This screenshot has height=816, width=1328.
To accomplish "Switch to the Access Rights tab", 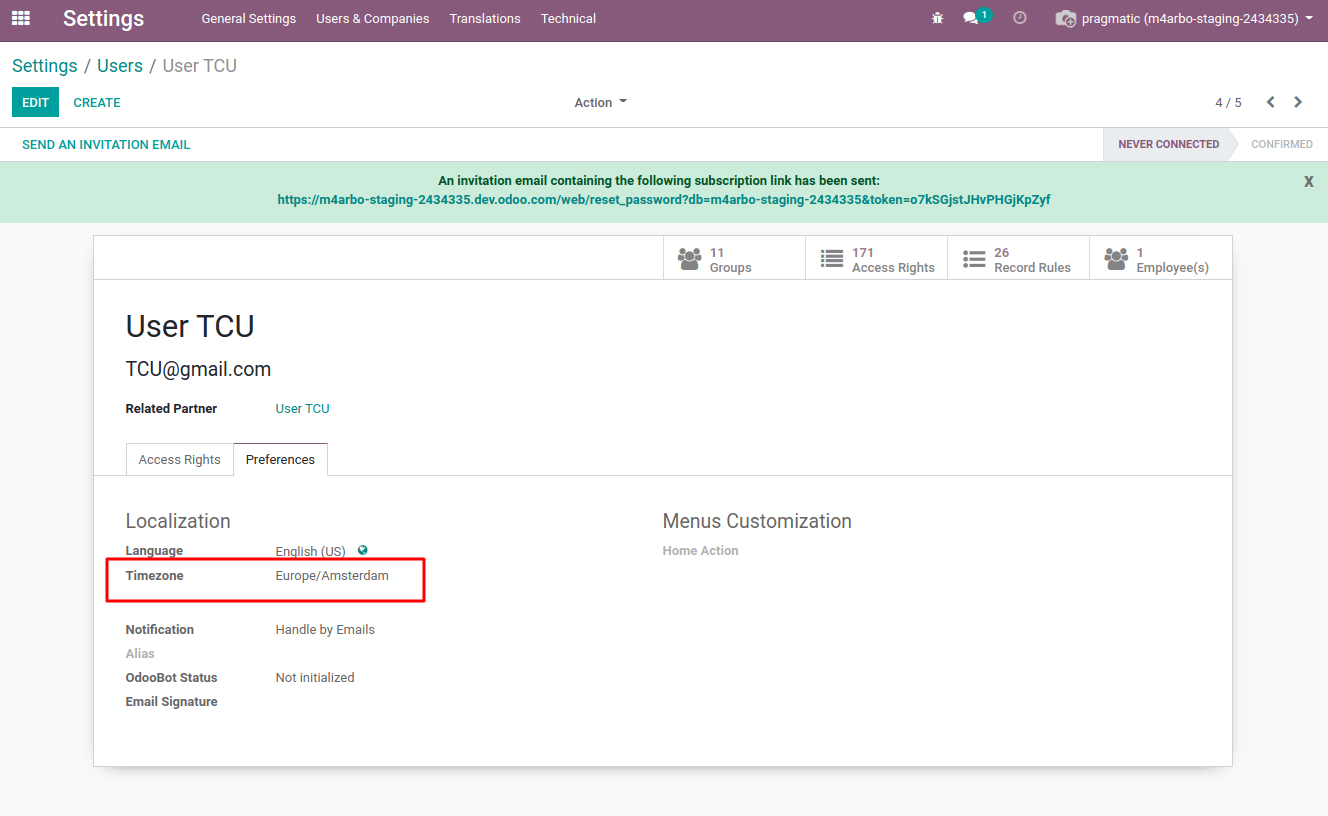I will tap(180, 460).
